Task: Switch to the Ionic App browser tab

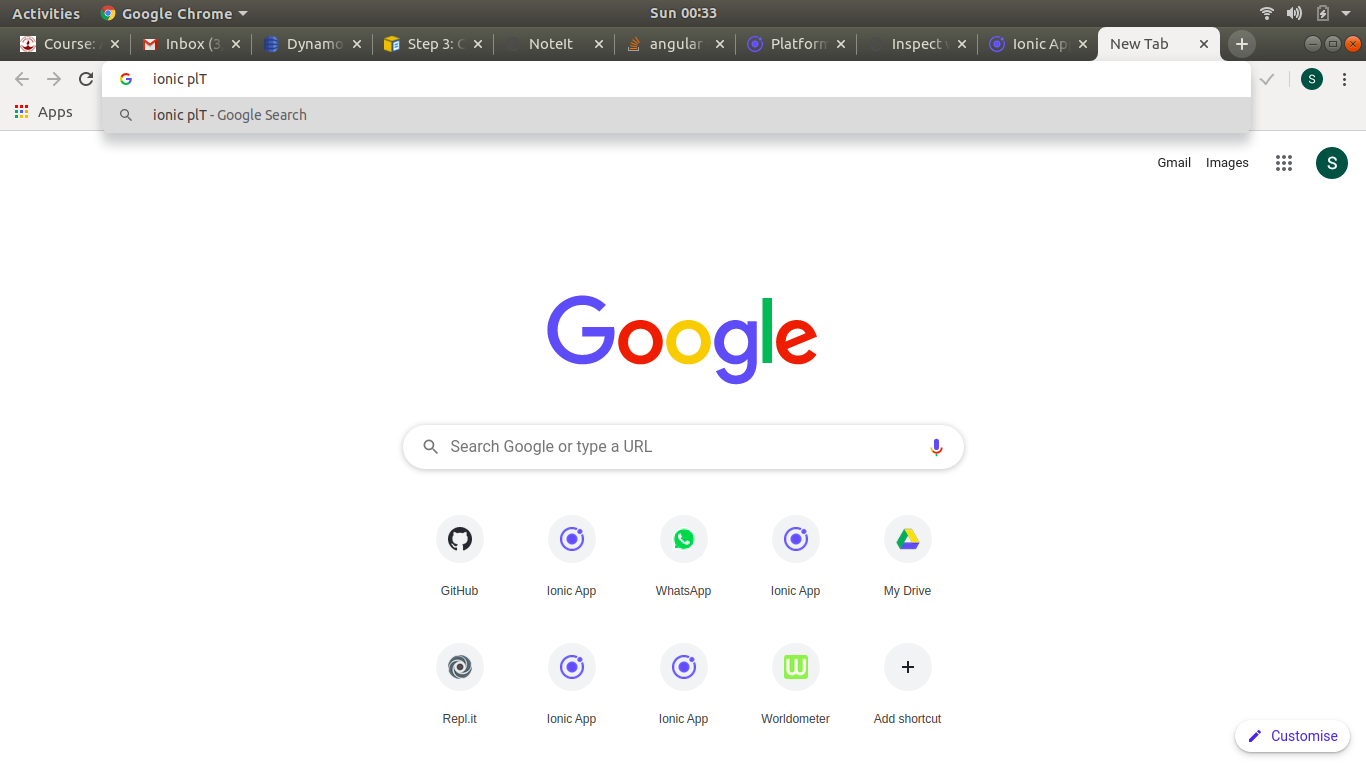Action: (1037, 44)
